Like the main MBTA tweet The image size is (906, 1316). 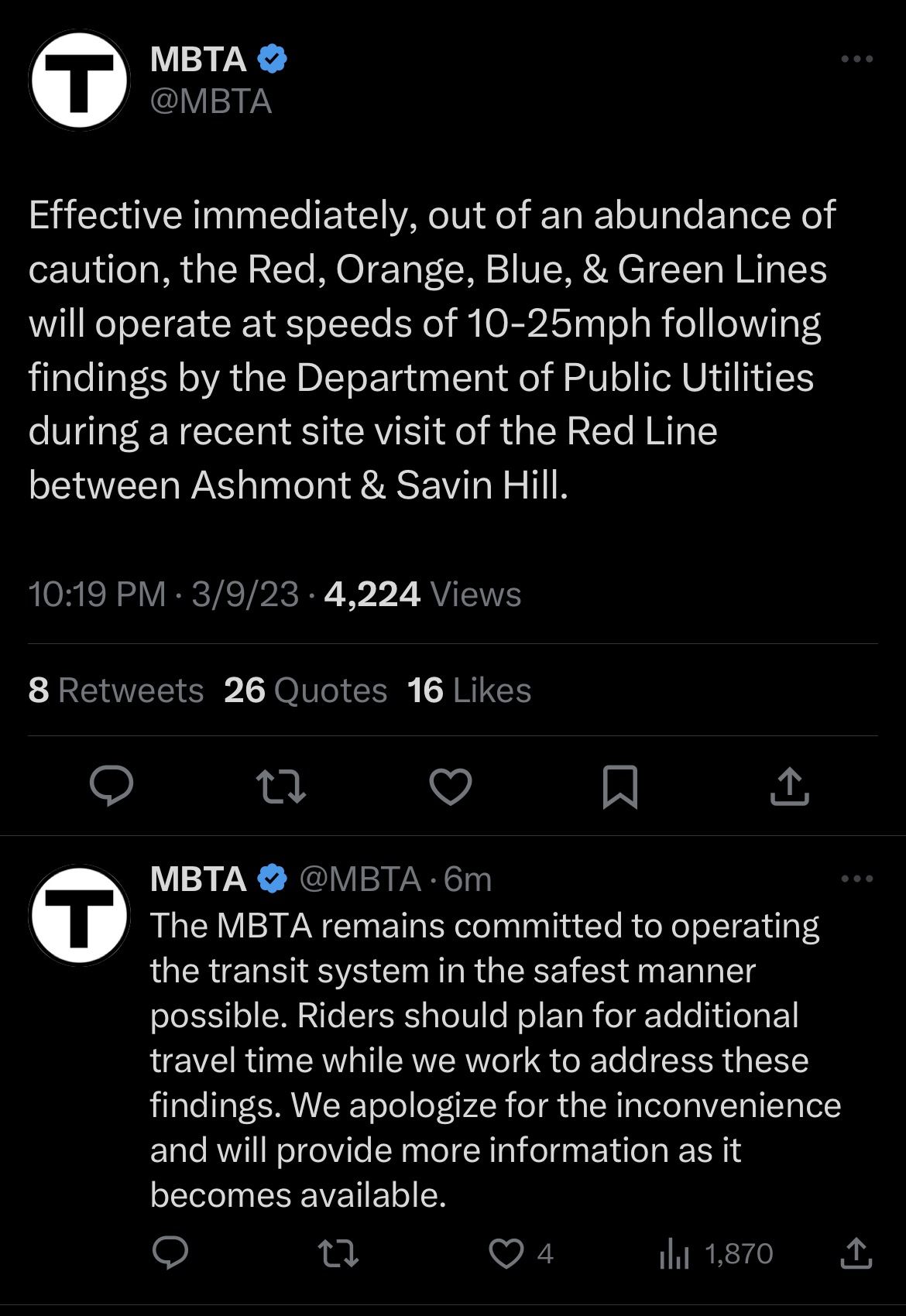click(451, 787)
